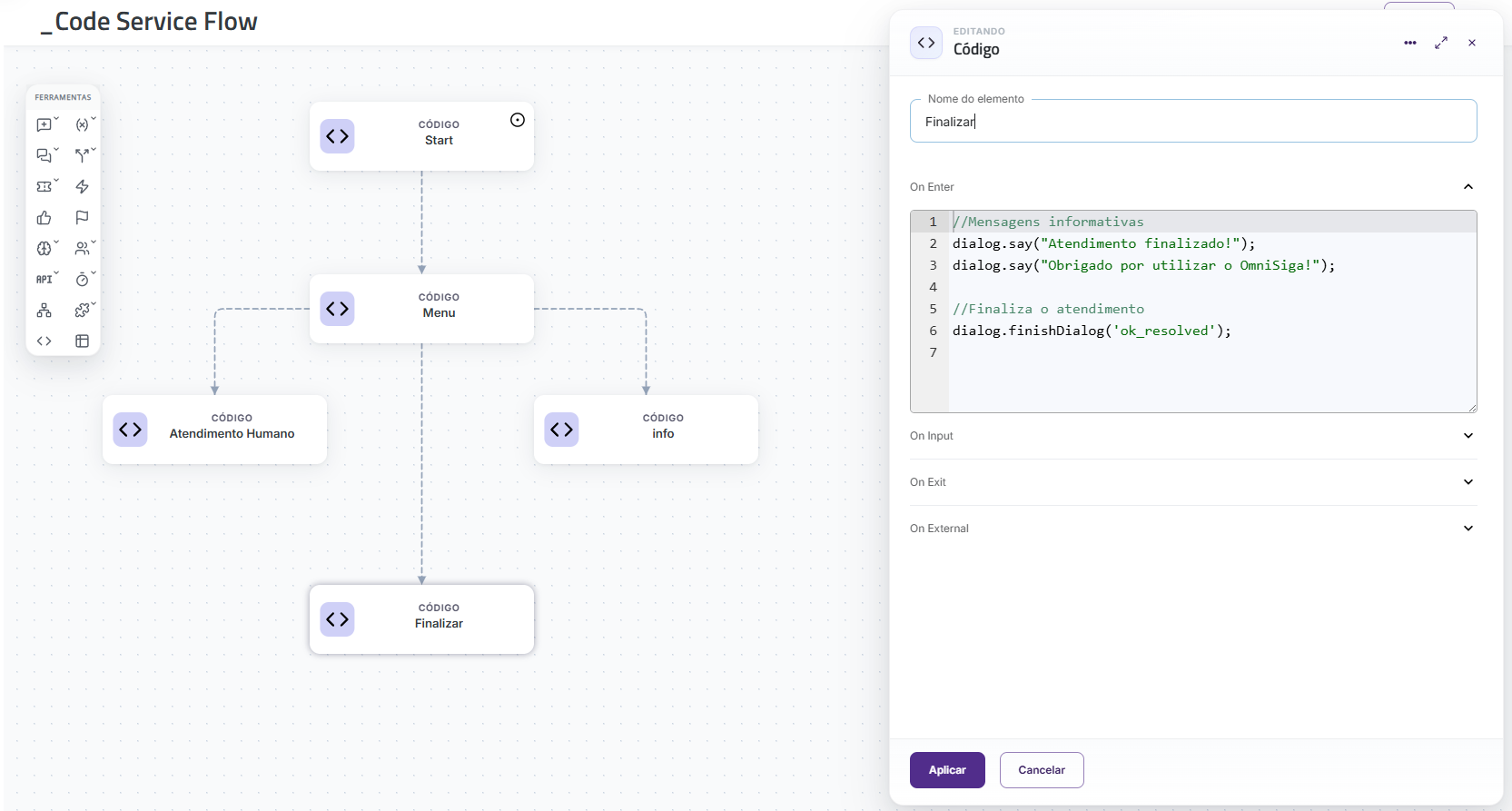
Task: Select the stopwatch timer tool
Action: (83, 279)
